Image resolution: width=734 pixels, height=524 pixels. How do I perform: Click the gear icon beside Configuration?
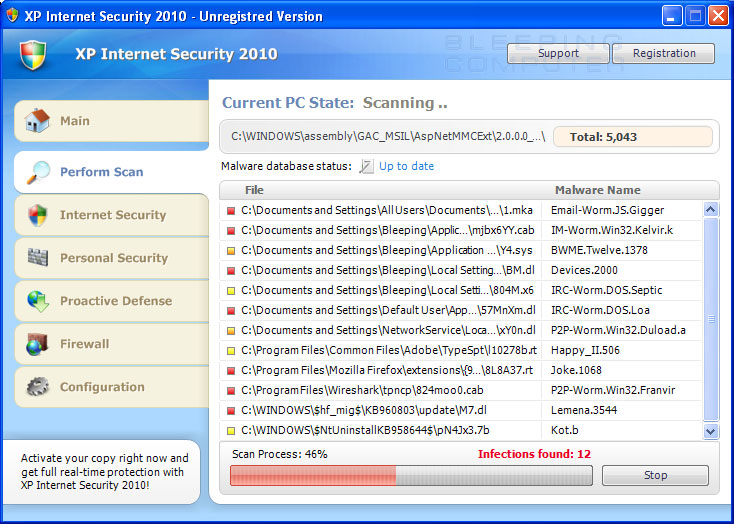(37, 387)
